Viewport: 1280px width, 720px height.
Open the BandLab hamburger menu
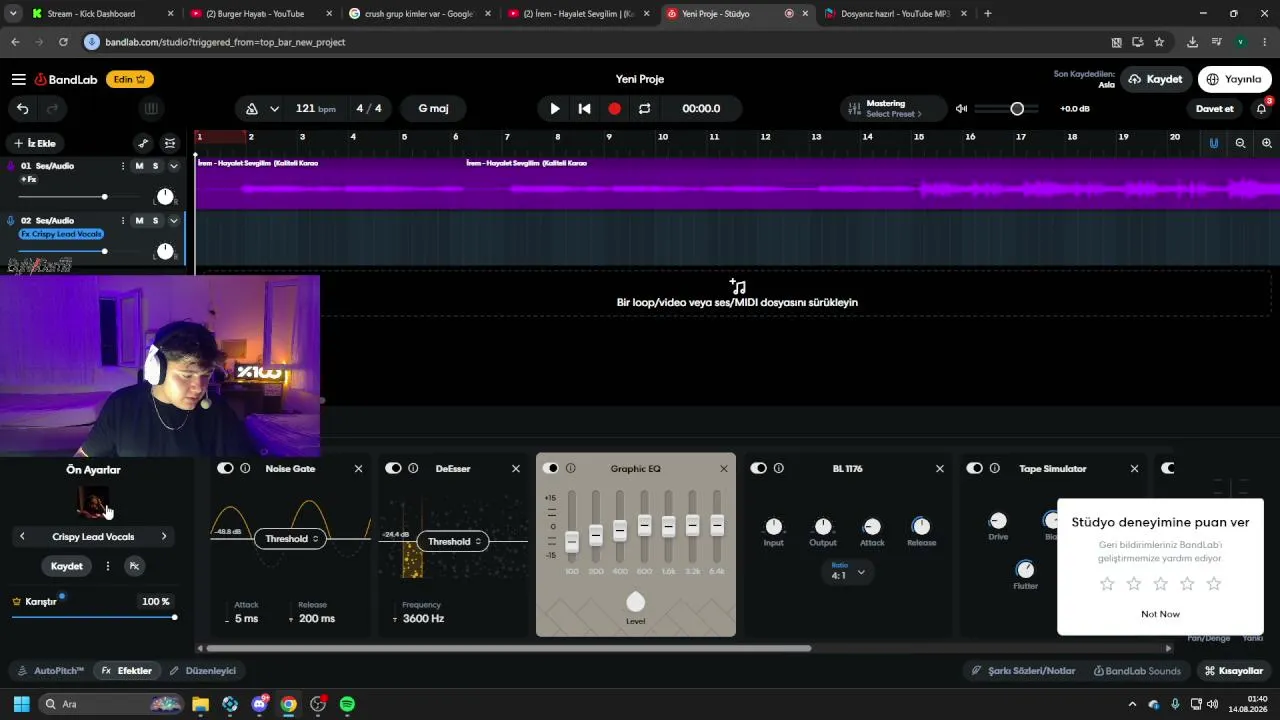pos(19,79)
